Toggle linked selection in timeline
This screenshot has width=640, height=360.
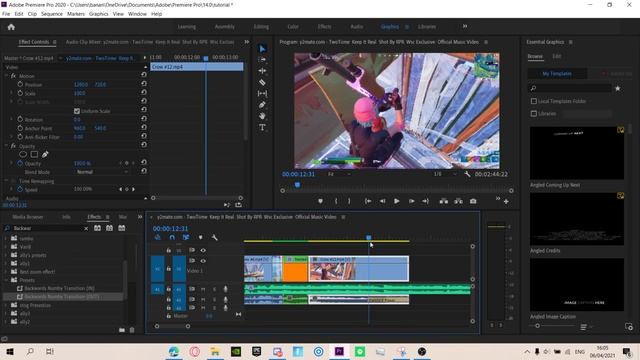(186, 238)
